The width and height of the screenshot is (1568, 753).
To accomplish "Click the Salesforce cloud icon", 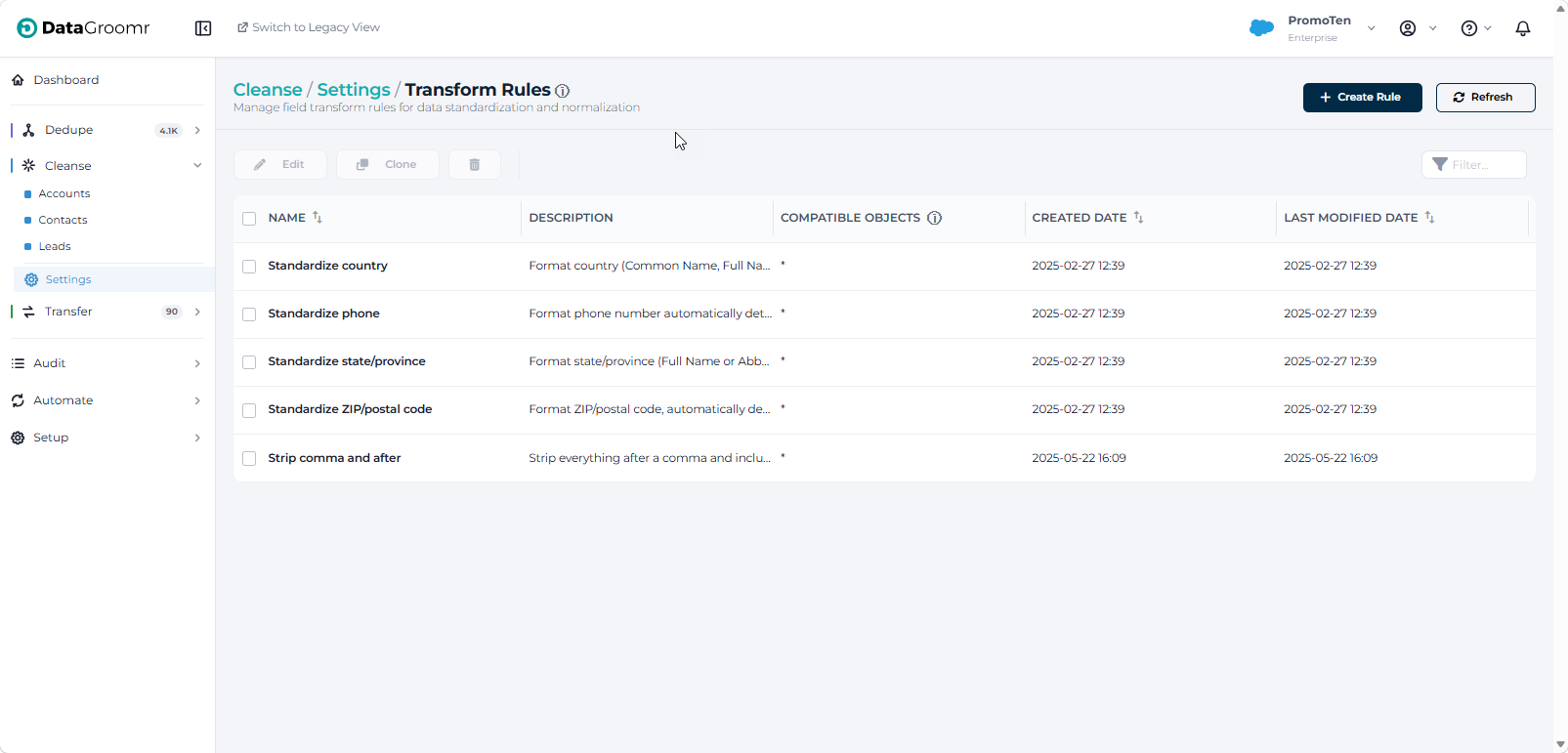I will pos(1261,28).
